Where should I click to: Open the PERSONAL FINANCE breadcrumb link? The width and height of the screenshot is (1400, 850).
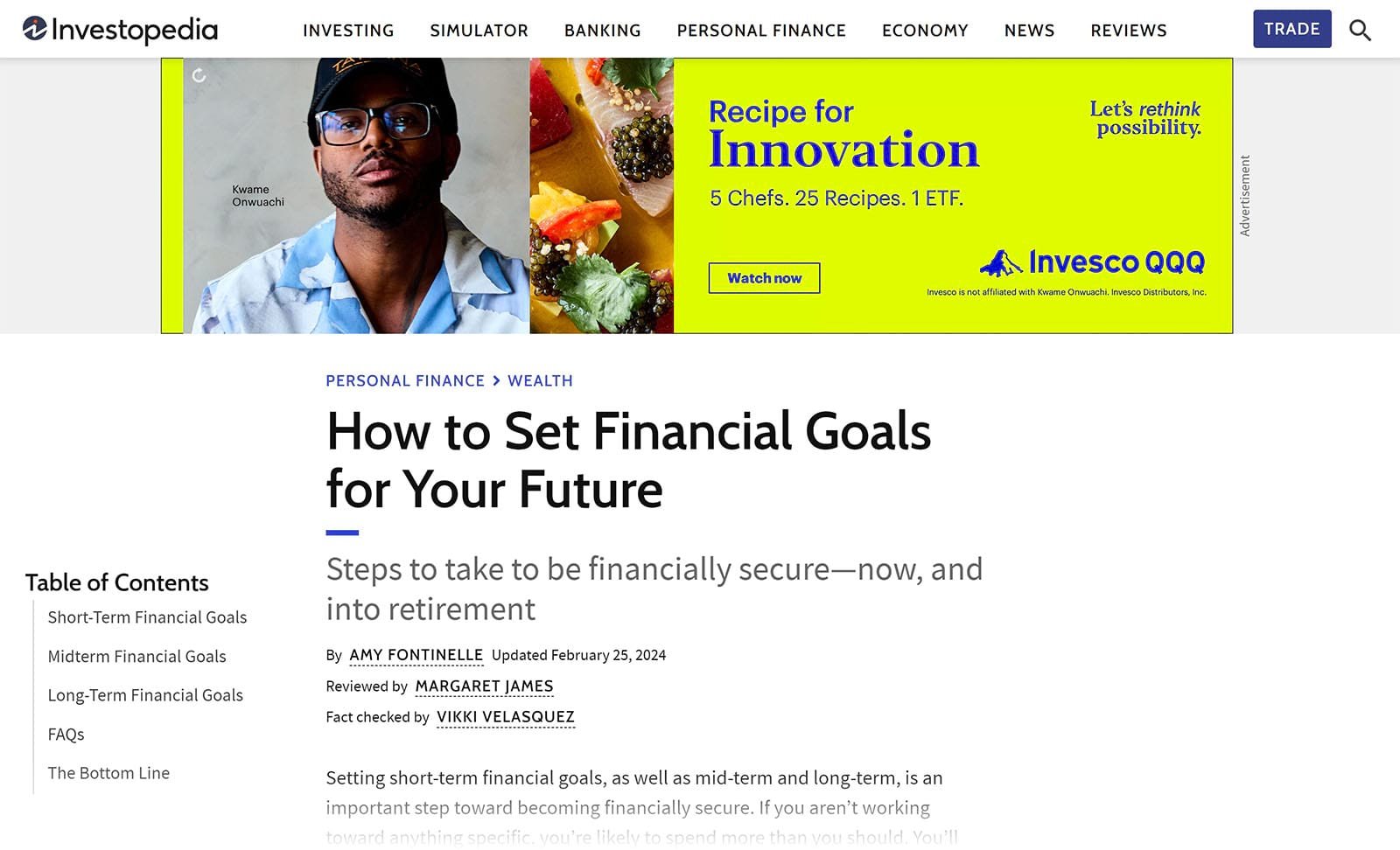tap(405, 380)
